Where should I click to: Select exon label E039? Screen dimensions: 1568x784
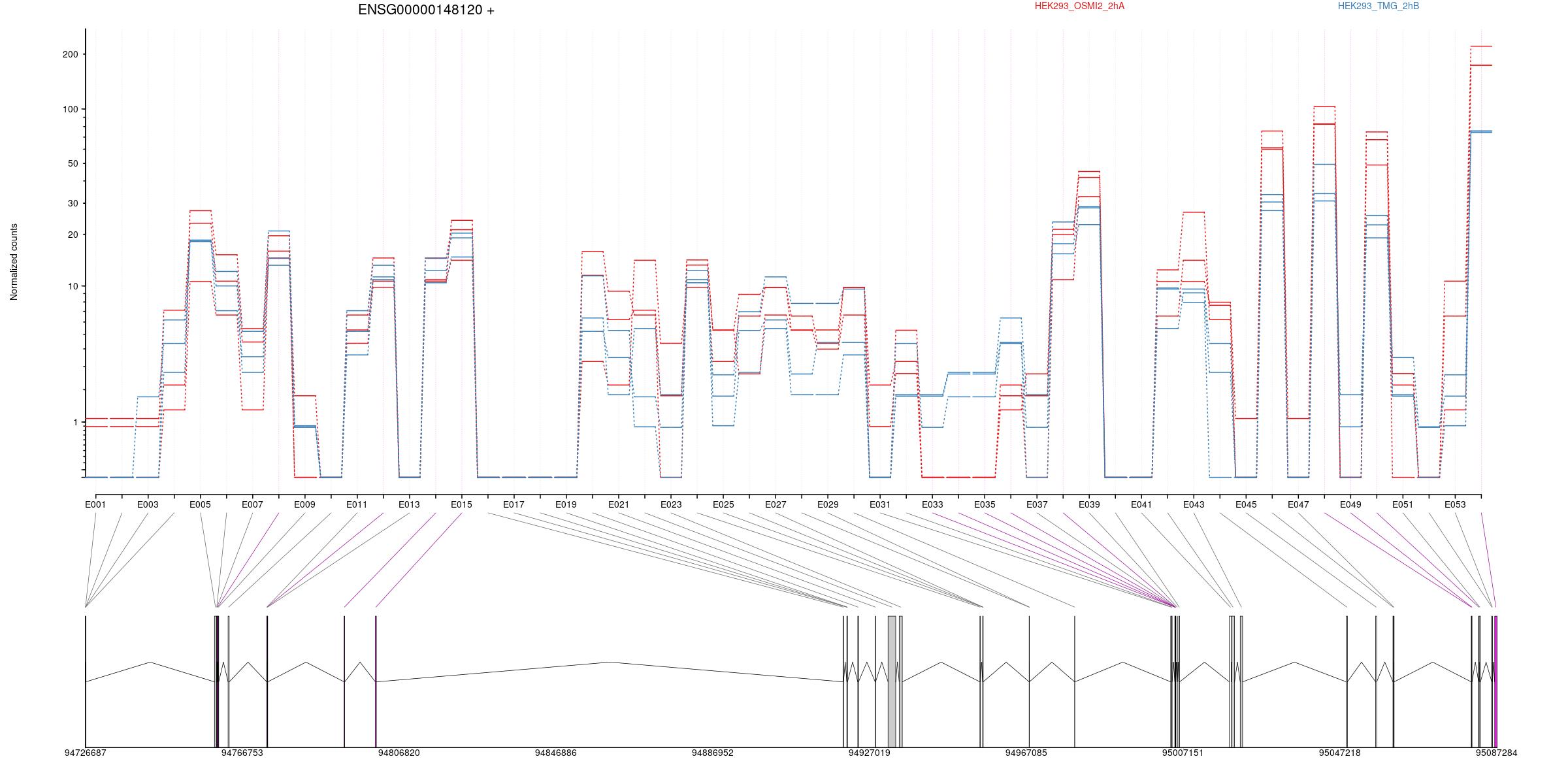point(1089,504)
